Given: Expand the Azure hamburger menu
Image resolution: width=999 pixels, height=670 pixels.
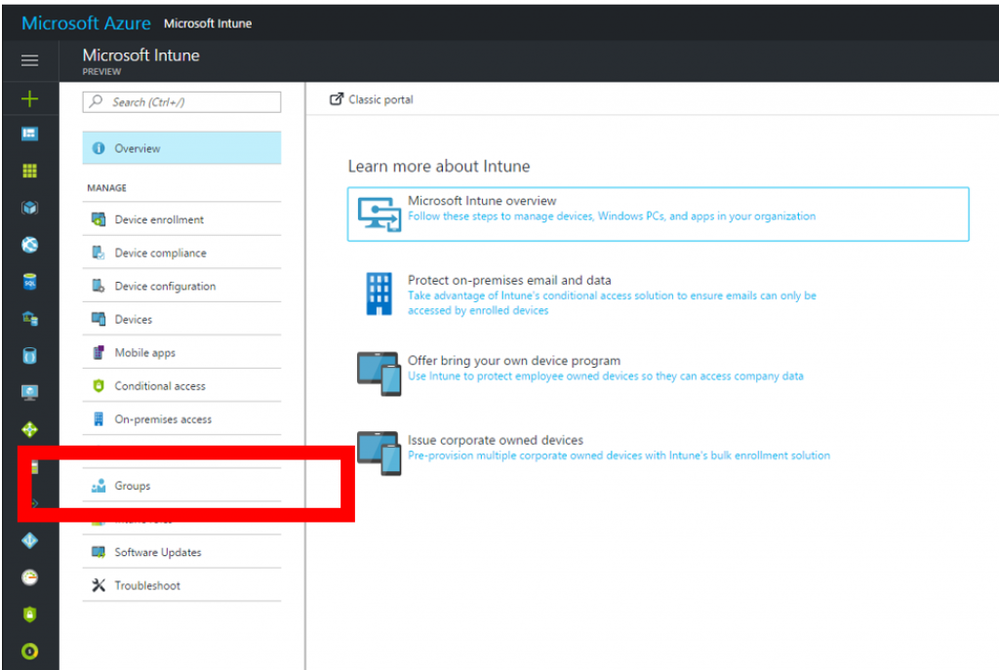Looking at the screenshot, I should coord(29,61).
